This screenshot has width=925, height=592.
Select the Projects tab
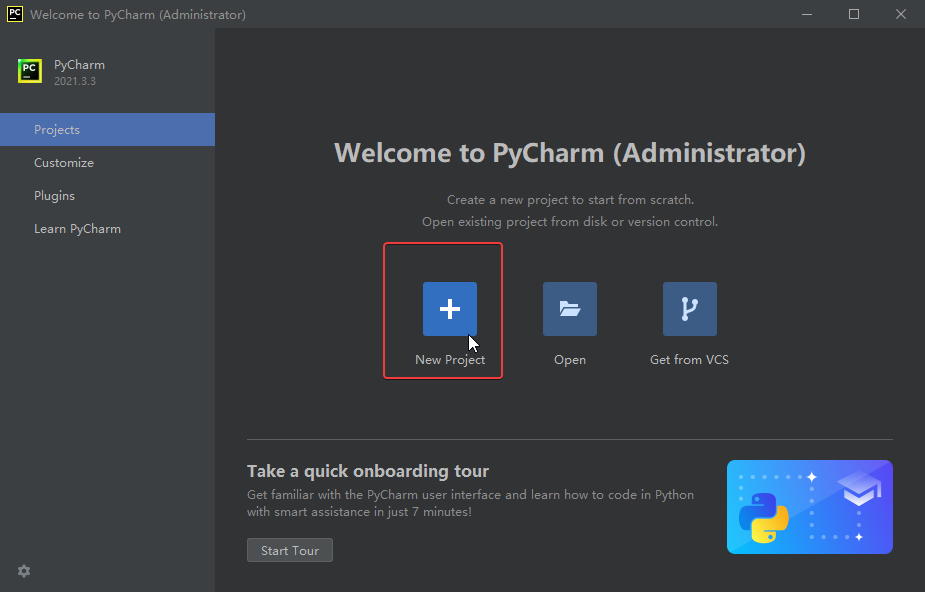pos(107,130)
